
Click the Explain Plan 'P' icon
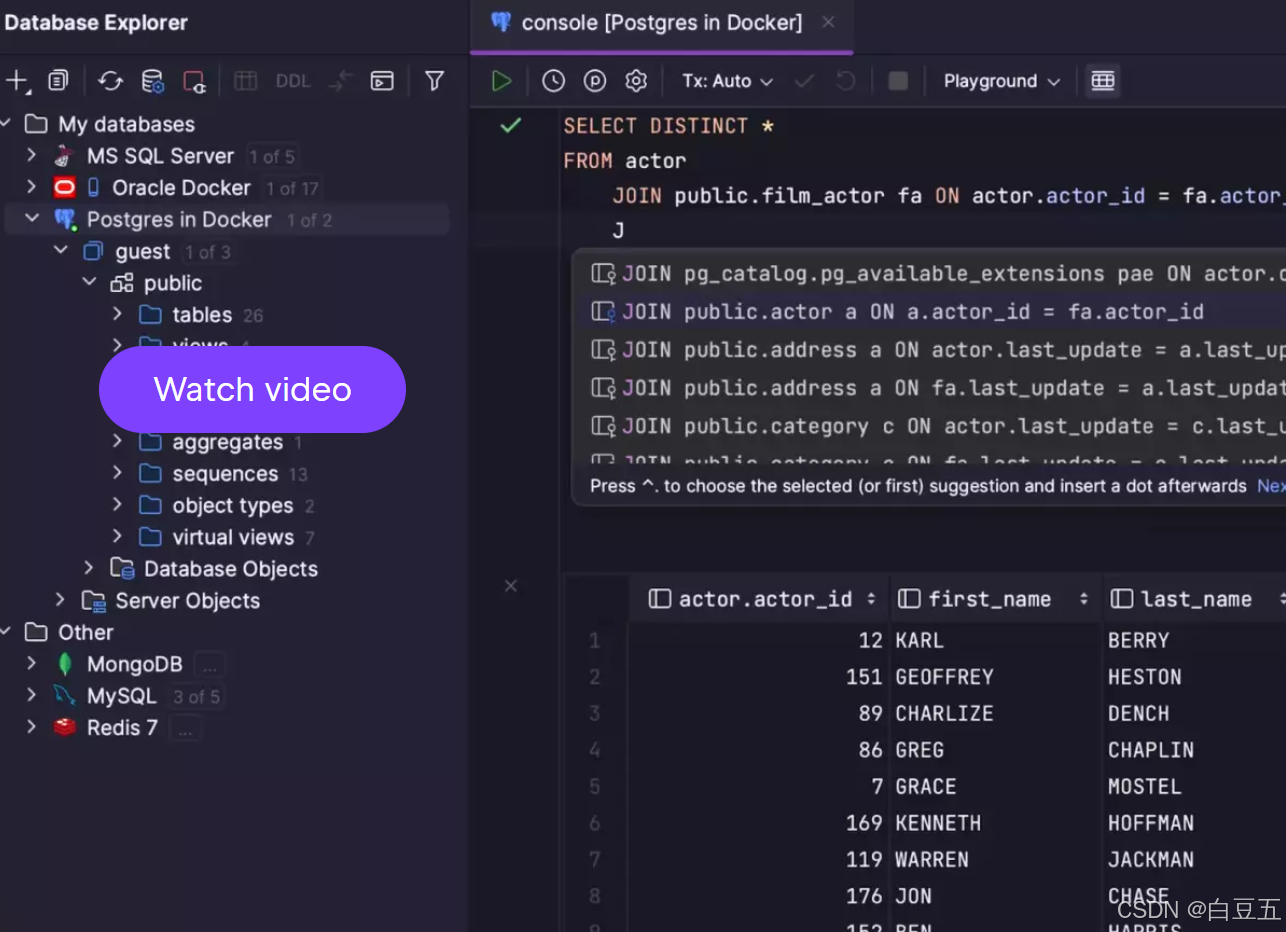tap(595, 81)
